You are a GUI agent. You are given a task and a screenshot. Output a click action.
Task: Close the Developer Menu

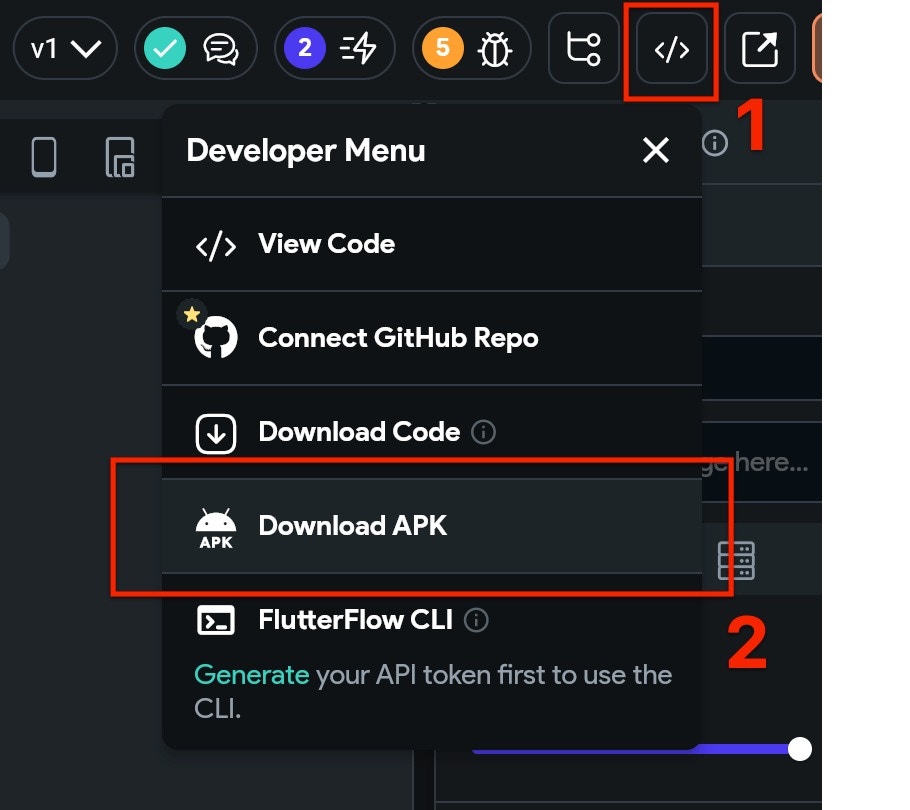pos(656,150)
